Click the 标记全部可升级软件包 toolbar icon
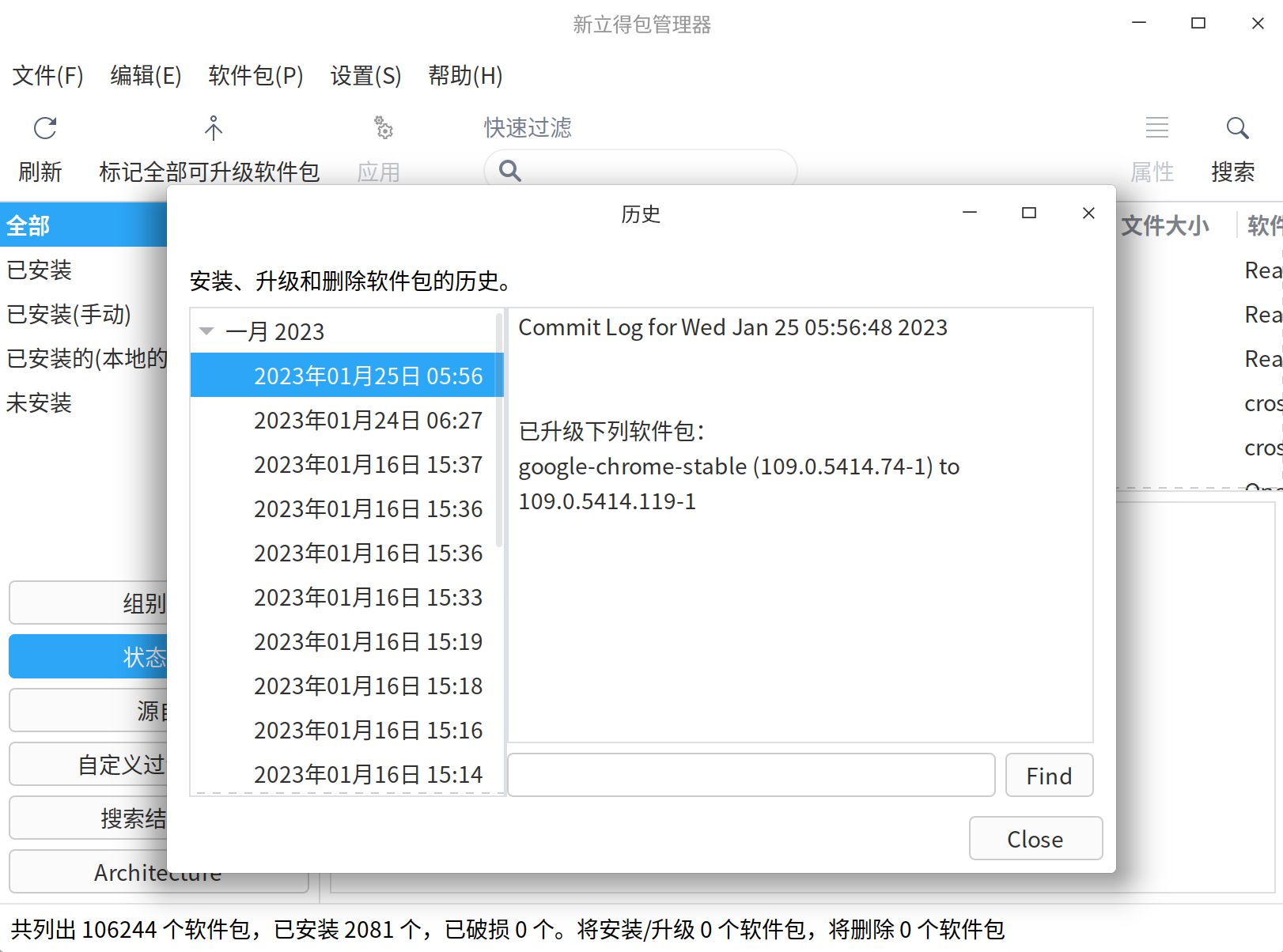This screenshot has width=1283, height=952. [212, 128]
